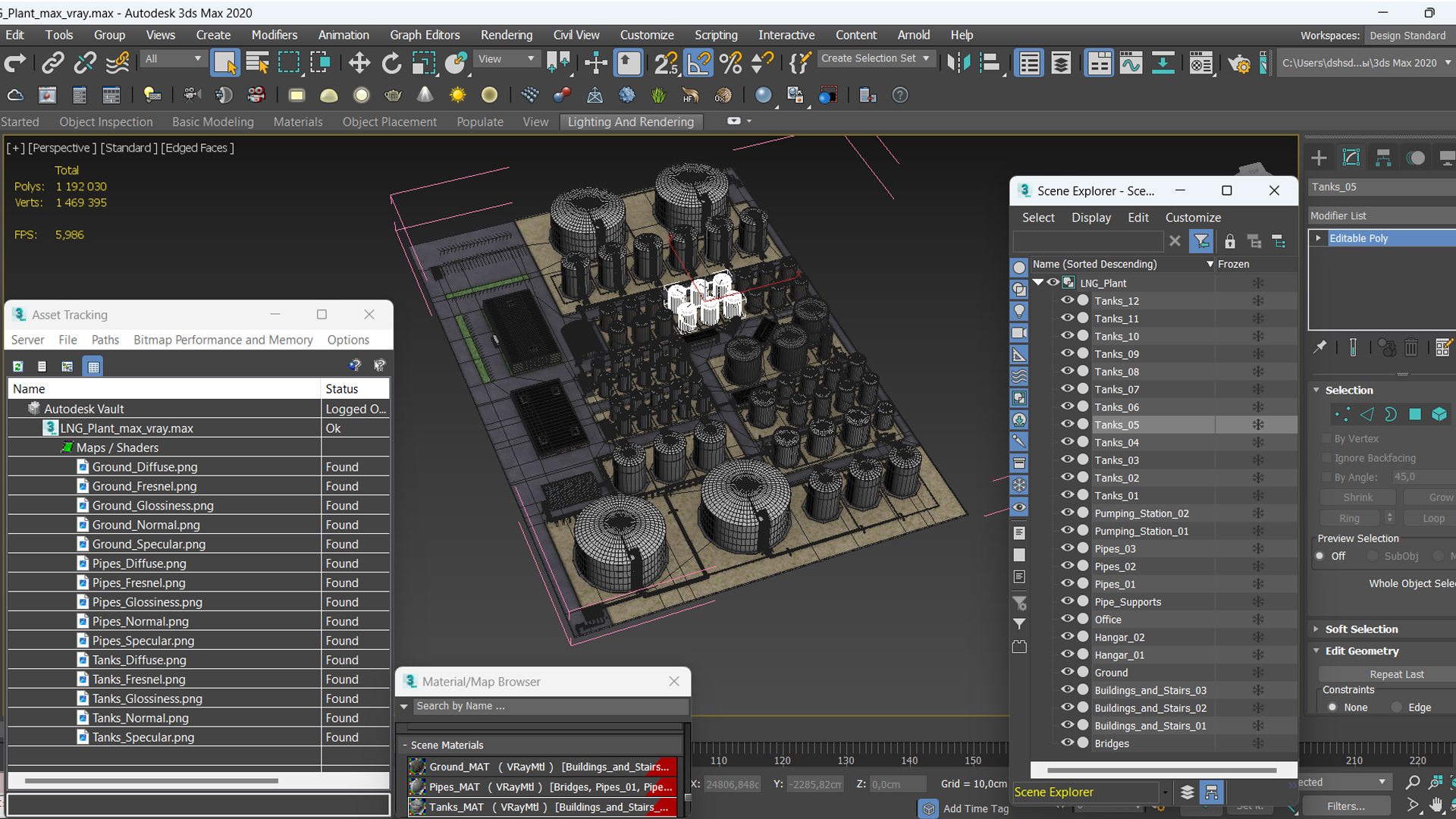Select Vertex sub-object level
Viewport: 1456px width, 819px height.
[x=1342, y=414]
